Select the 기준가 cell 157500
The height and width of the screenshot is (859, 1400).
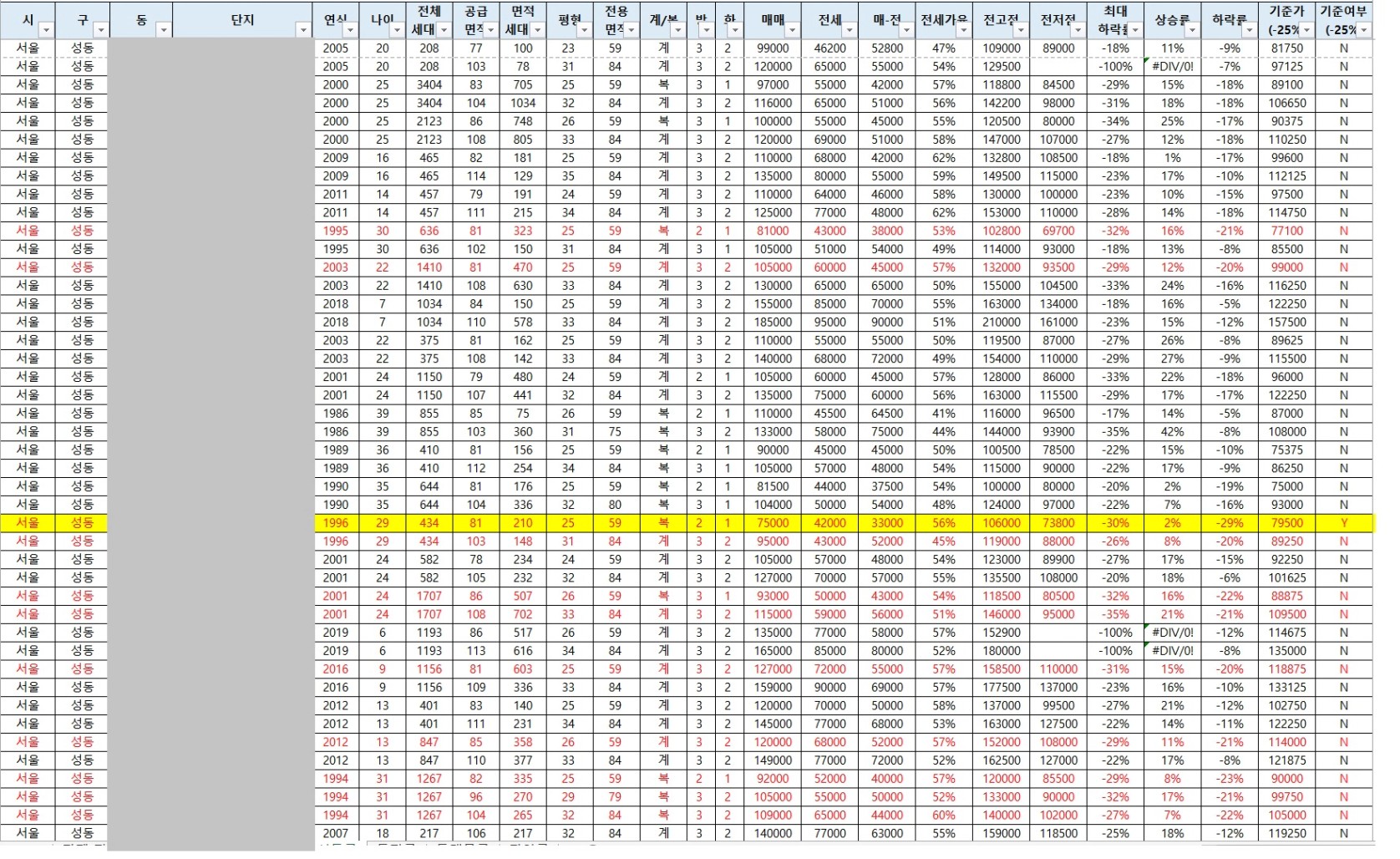[1287, 322]
